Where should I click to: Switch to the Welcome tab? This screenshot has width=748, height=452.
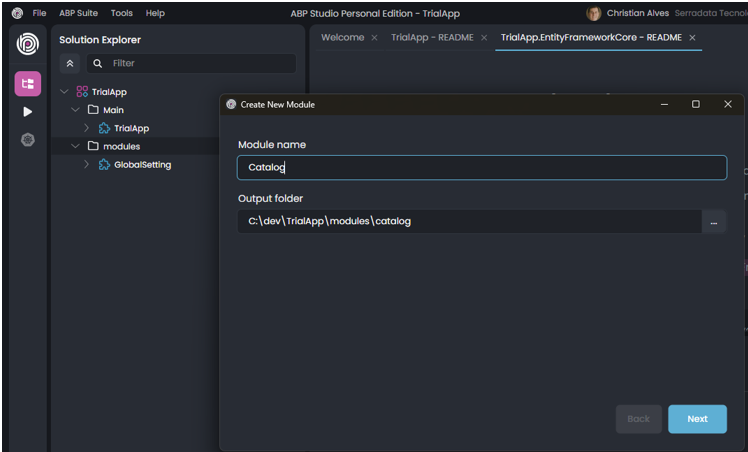341,37
